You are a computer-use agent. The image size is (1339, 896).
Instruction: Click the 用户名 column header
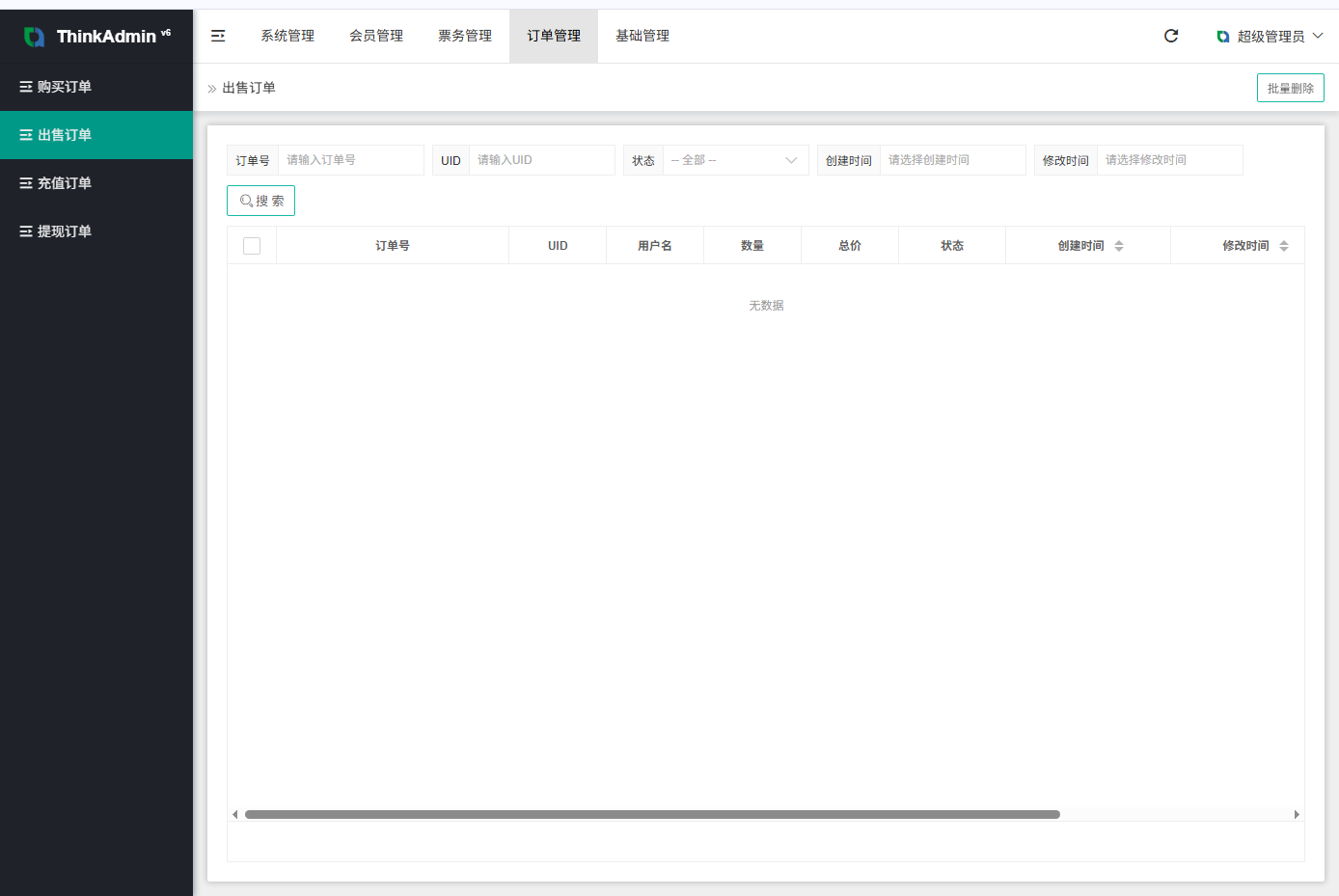655,246
